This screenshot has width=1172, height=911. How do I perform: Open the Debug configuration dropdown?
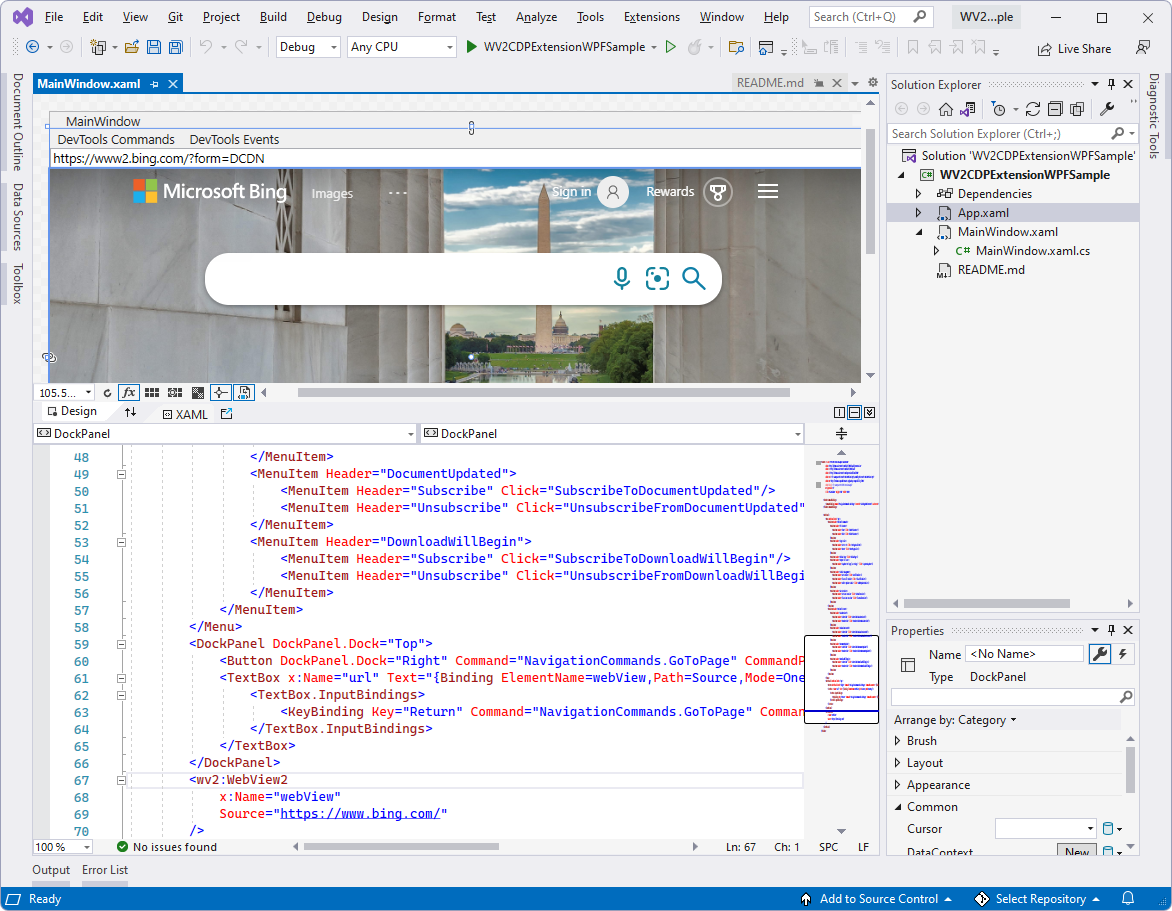pos(307,47)
